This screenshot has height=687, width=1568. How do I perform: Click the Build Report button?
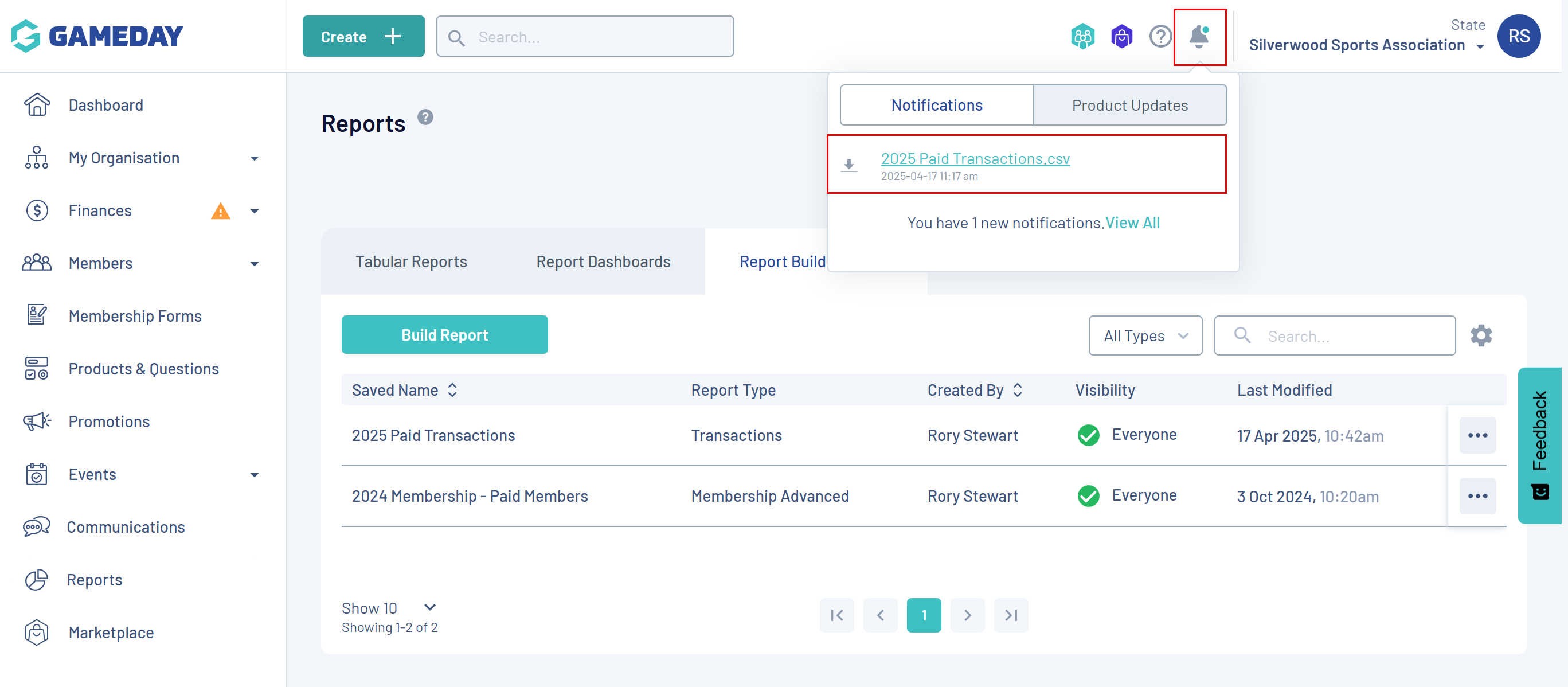point(444,335)
